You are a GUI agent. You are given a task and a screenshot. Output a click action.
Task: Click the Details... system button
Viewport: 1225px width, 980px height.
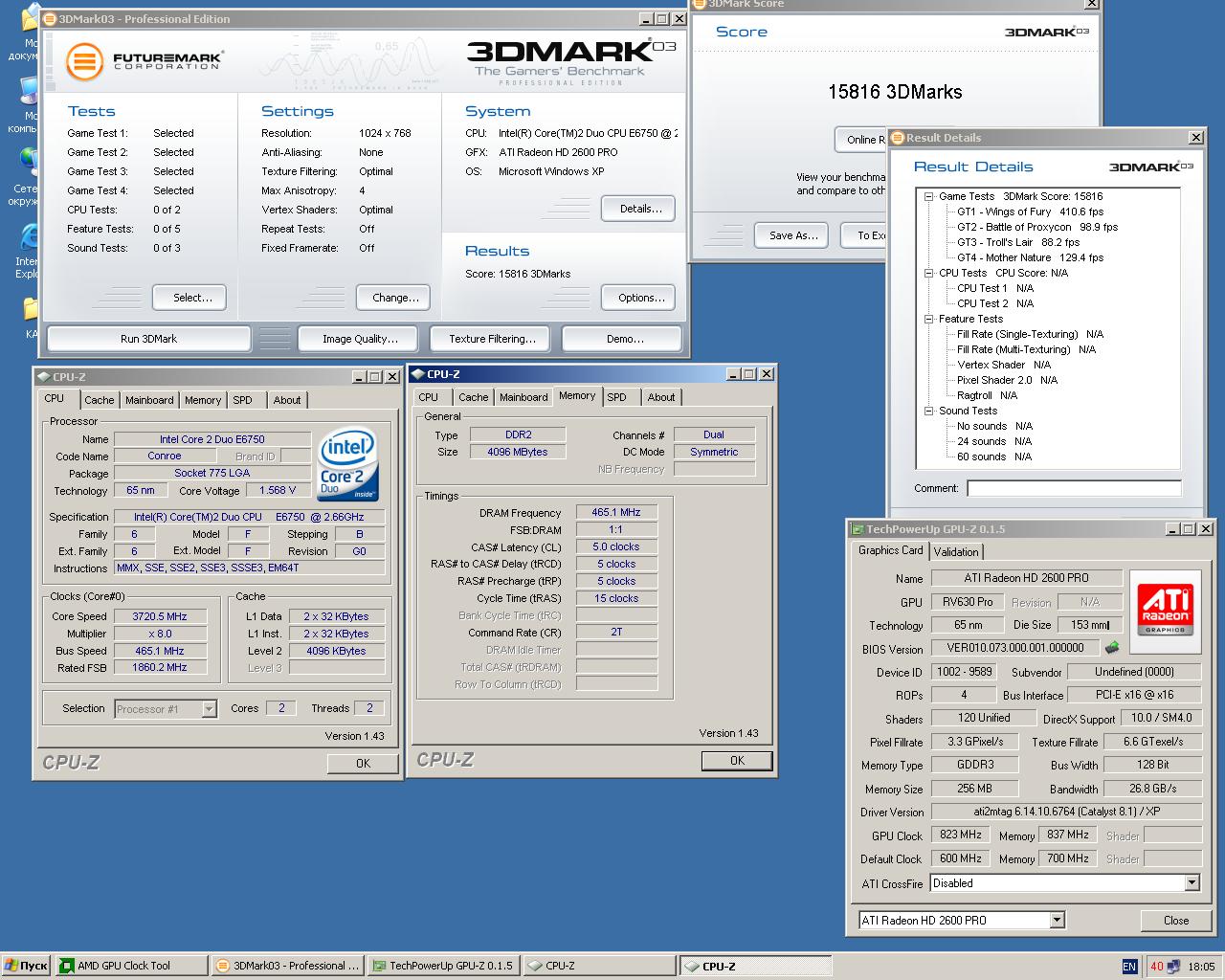(x=640, y=209)
